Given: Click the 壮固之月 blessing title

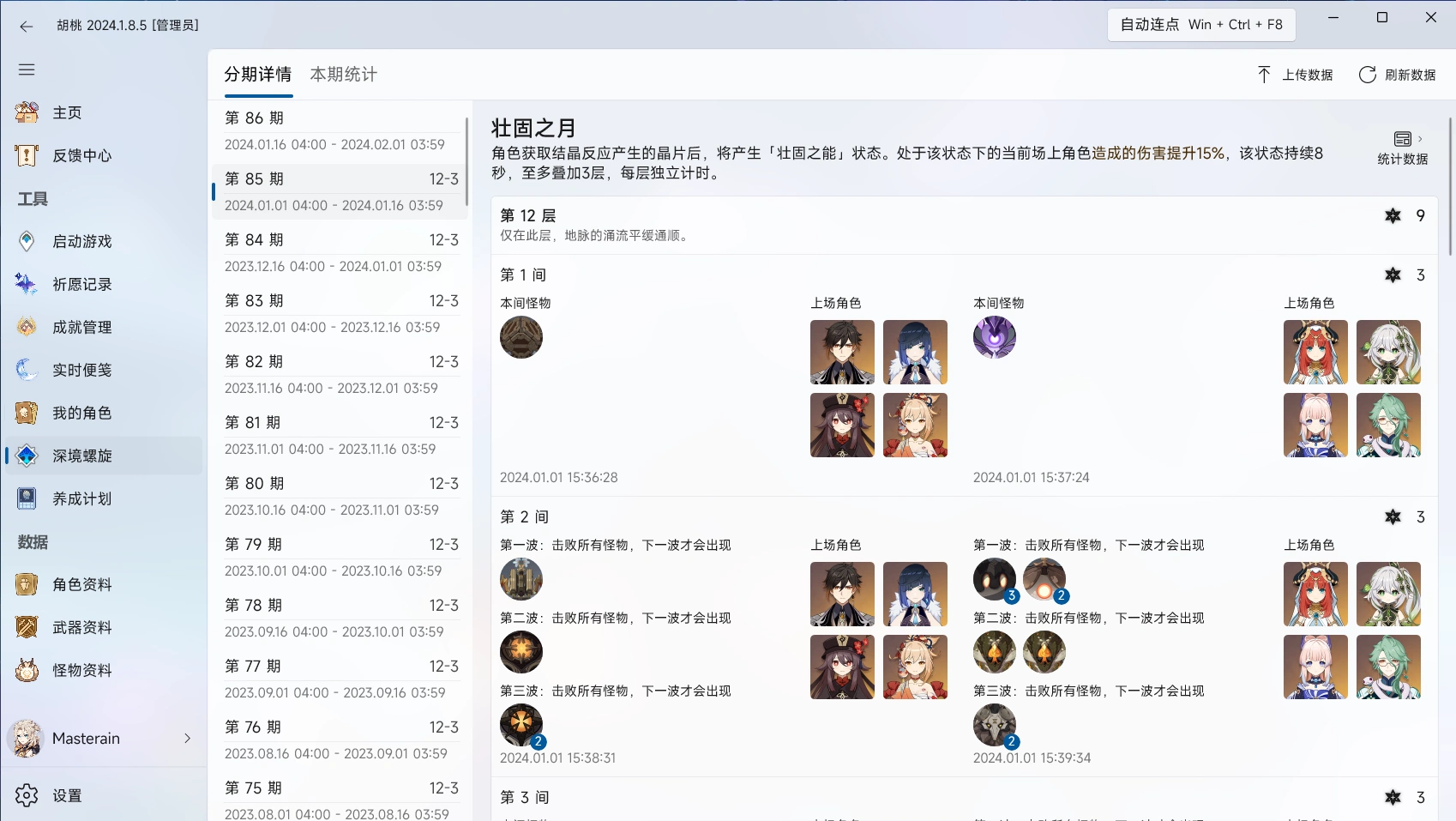Looking at the screenshot, I should point(533,128).
